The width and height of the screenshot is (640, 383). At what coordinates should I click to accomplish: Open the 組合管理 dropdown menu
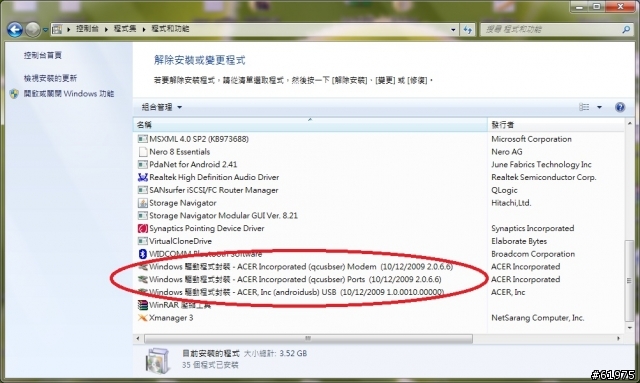(162, 107)
